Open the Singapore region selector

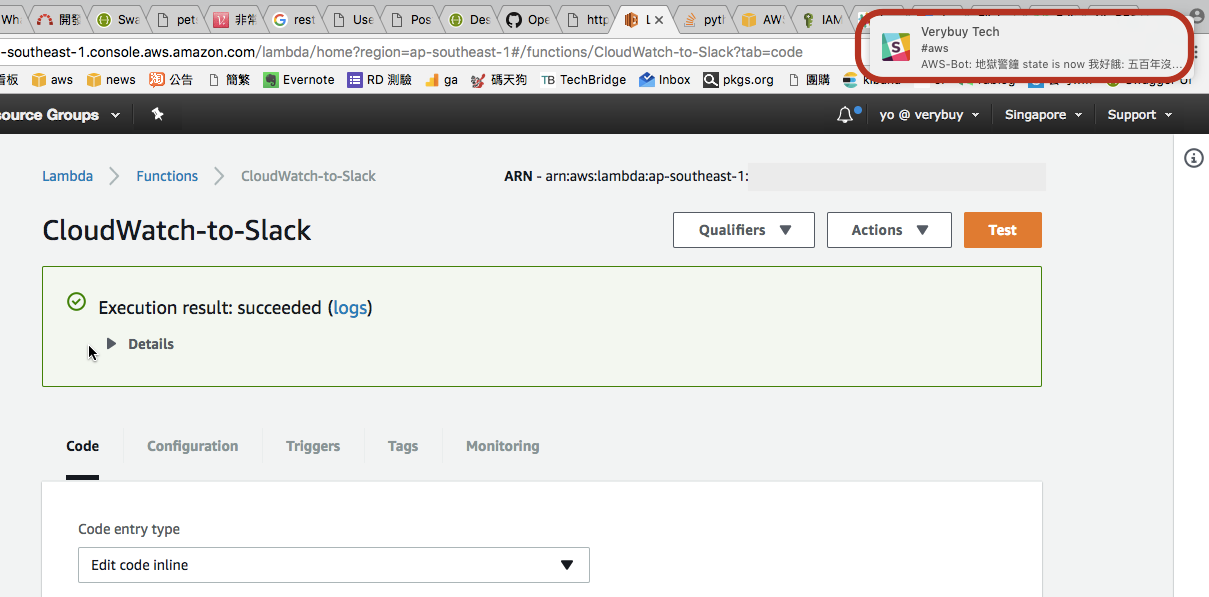1043,115
